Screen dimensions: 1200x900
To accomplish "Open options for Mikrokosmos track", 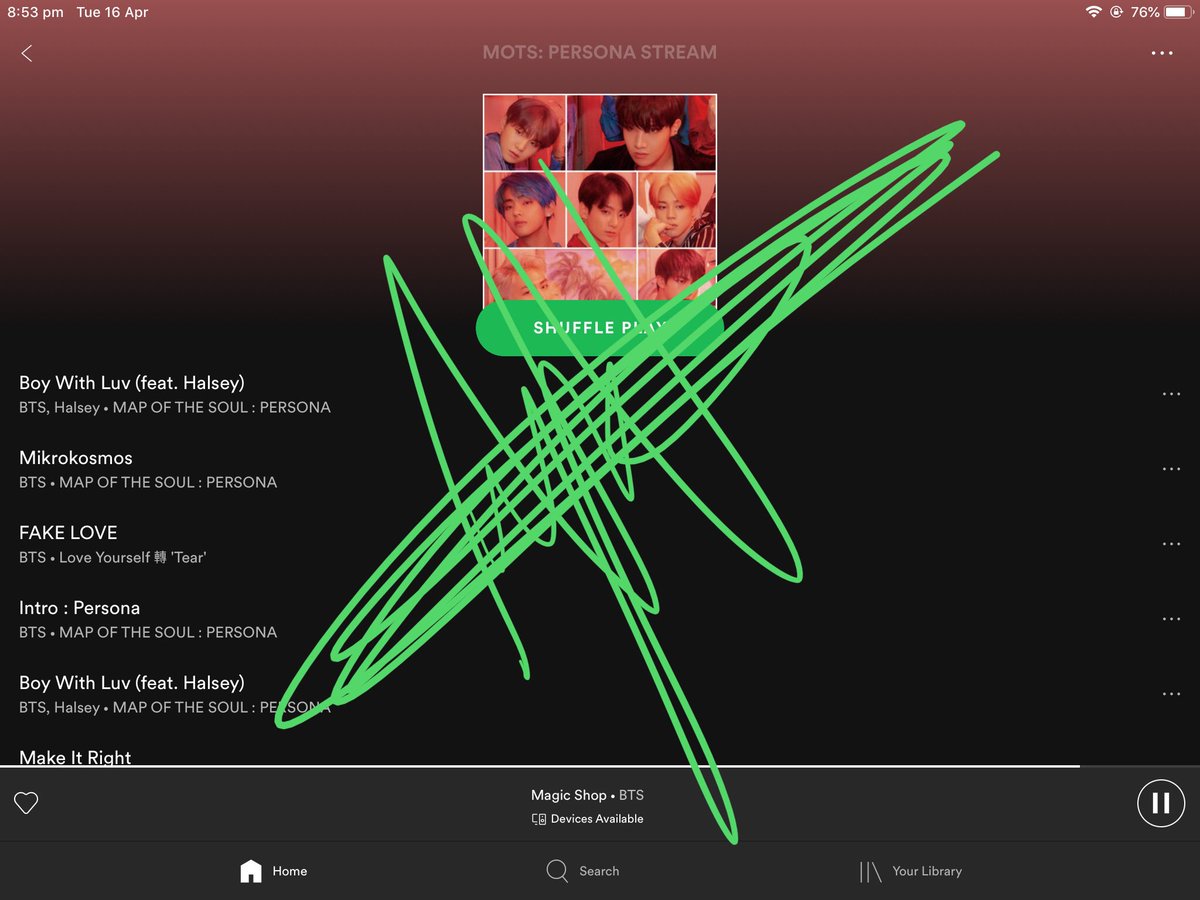I will [x=1171, y=469].
